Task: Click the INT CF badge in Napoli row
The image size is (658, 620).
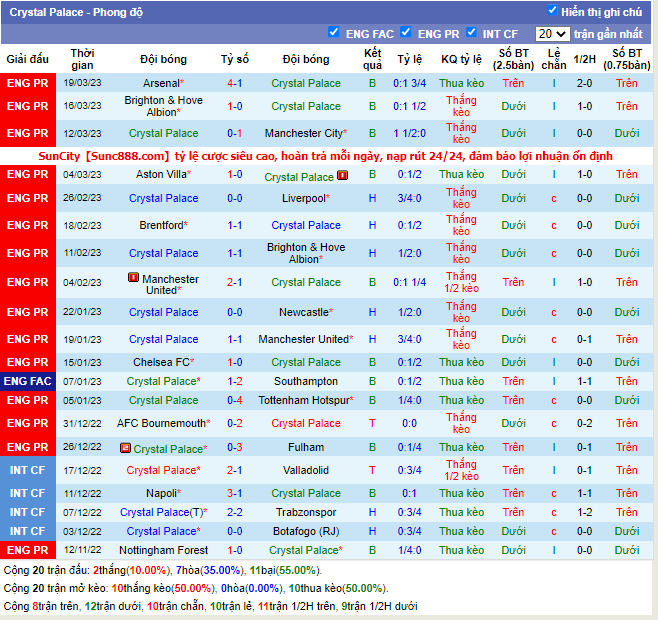Action: pos(27,493)
